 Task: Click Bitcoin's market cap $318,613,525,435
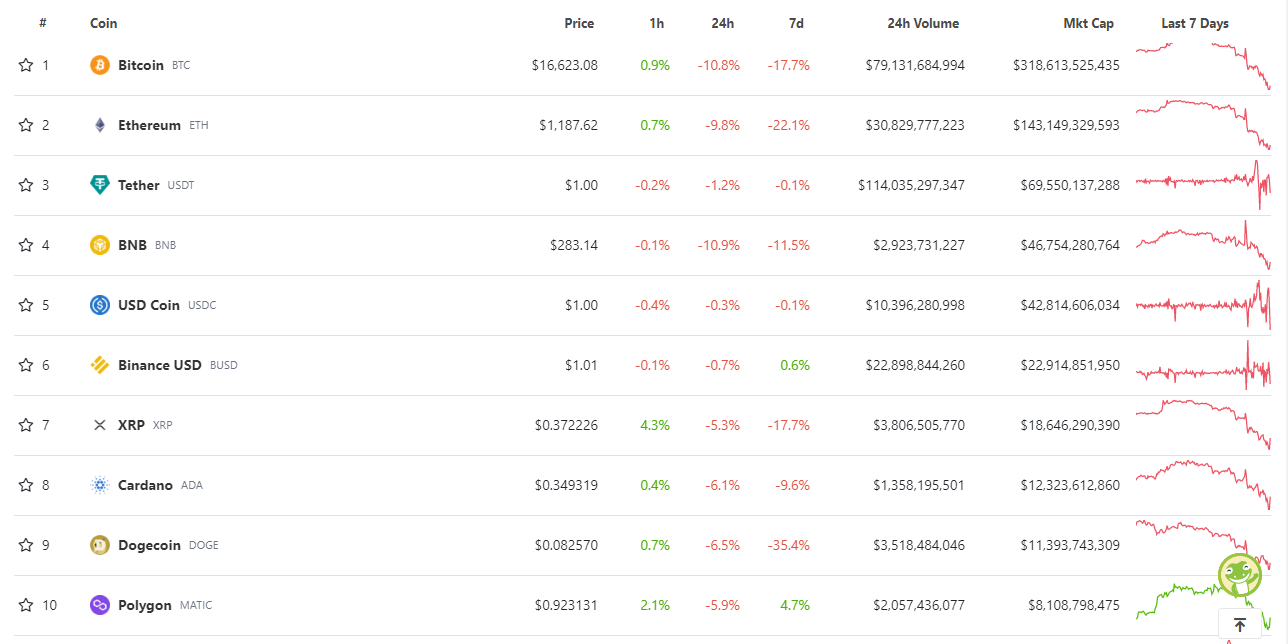coord(1066,65)
